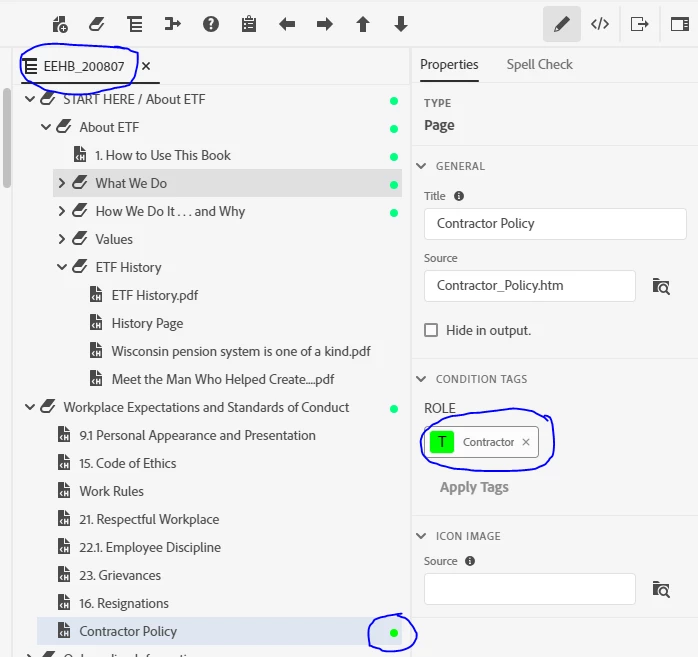Move item up with up arrow
Screen dimensions: 698x657
363,24
